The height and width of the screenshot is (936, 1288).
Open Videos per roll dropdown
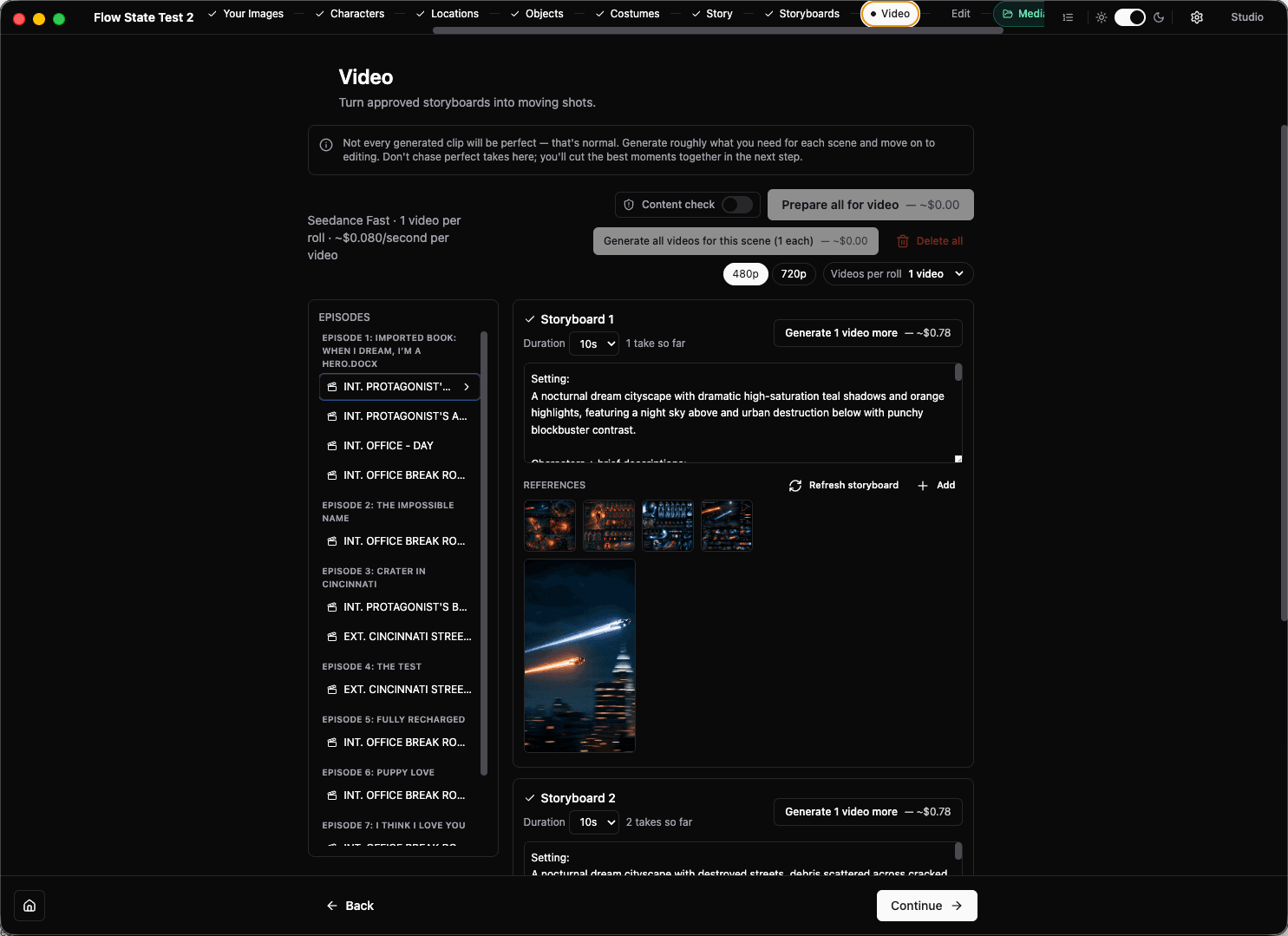click(x=899, y=274)
